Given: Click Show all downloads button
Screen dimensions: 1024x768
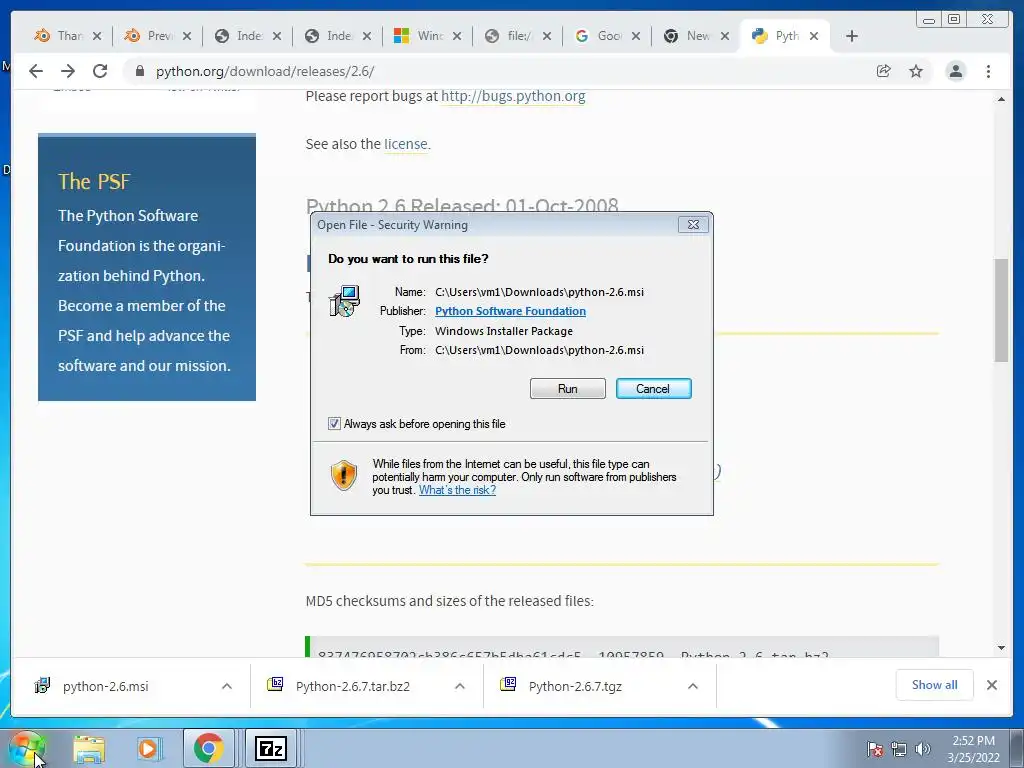Looking at the screenshot, I should point(935,685).
